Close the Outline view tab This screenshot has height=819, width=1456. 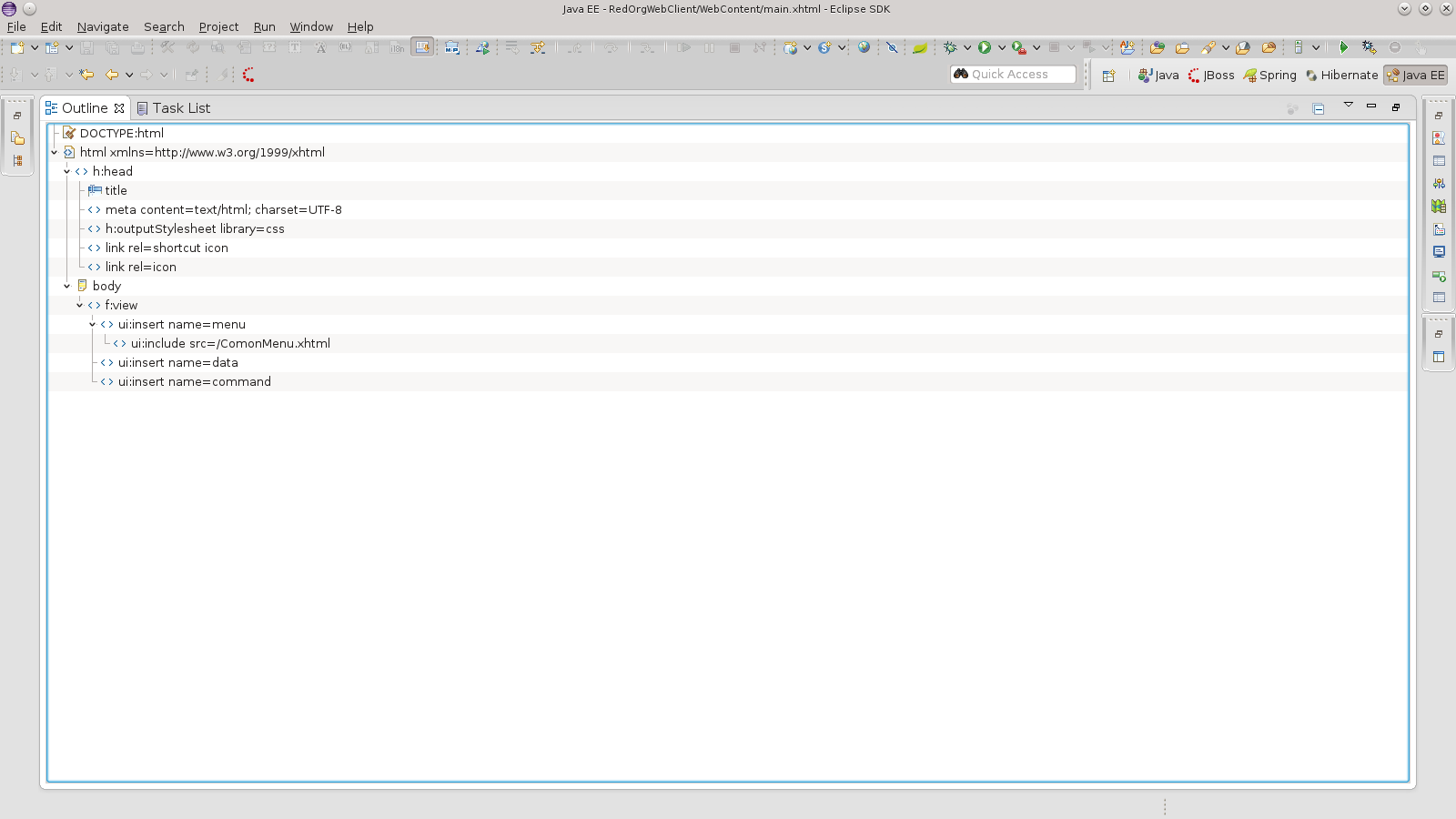click(119, 108)
